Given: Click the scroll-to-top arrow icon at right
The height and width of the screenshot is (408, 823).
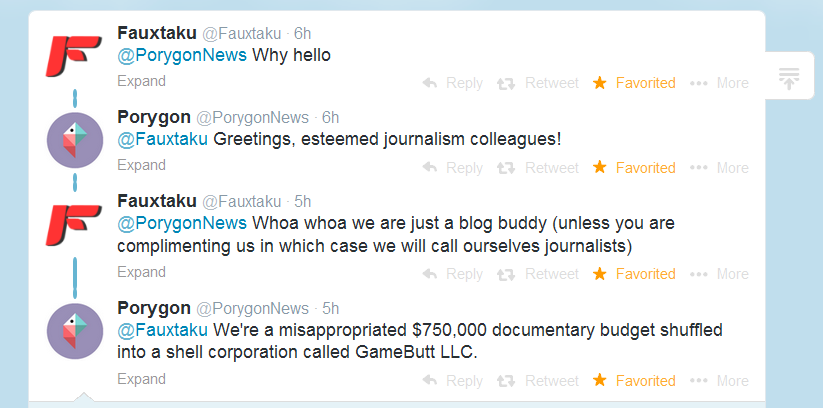Looking at the screenshot, I should [788, 78].
